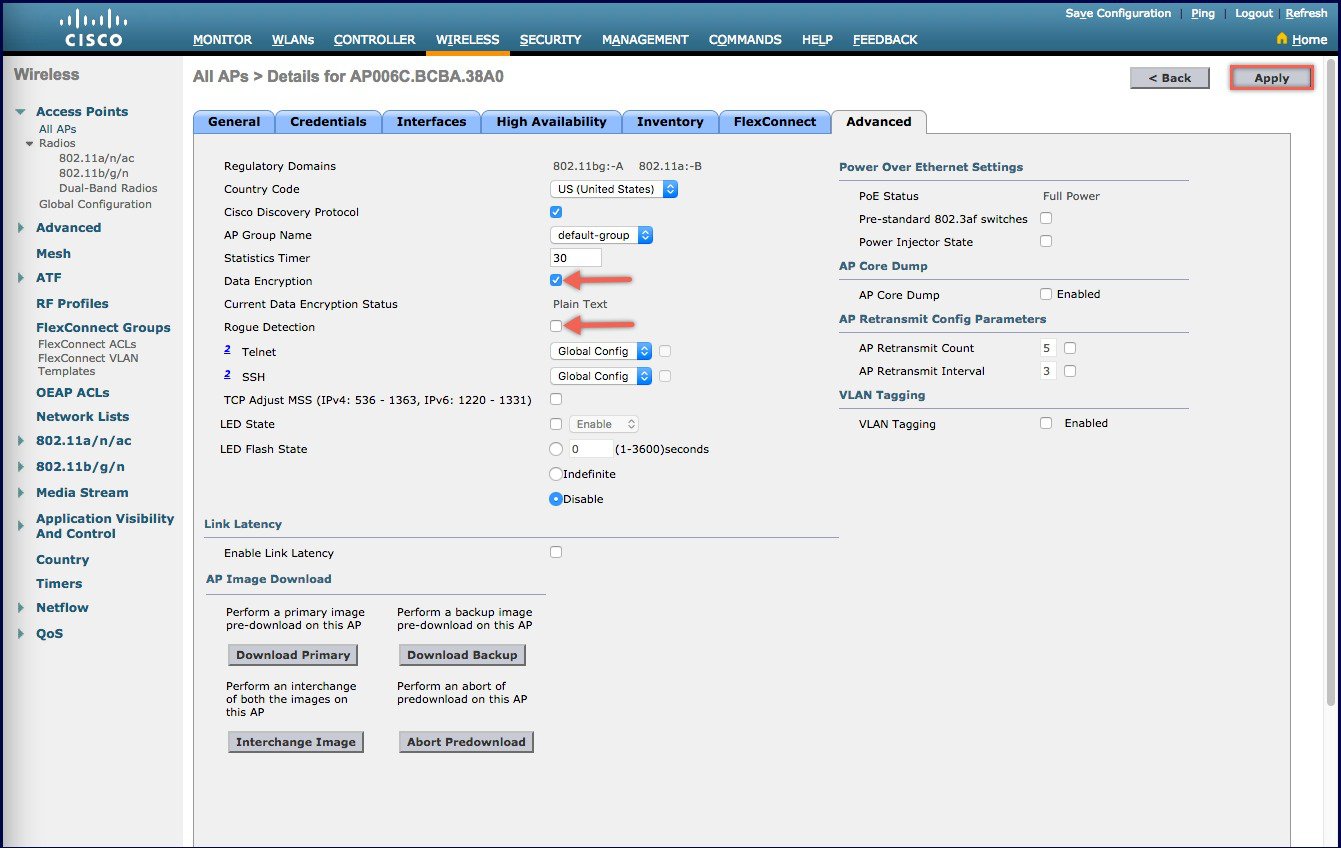Expand the ATF sidebar section
Image resolution: width=1341 pixels, height=850 pixels.
[x=21, y=278]
